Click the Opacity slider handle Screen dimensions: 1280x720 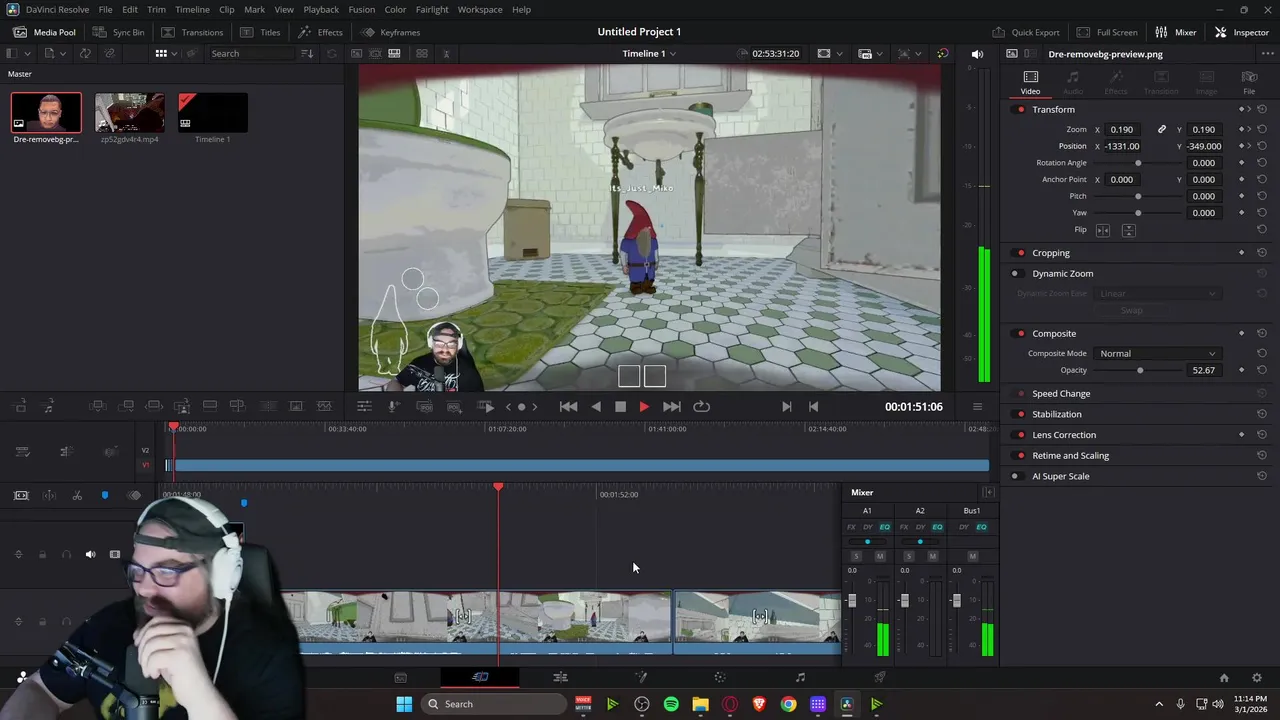(x=1140, y=370)
